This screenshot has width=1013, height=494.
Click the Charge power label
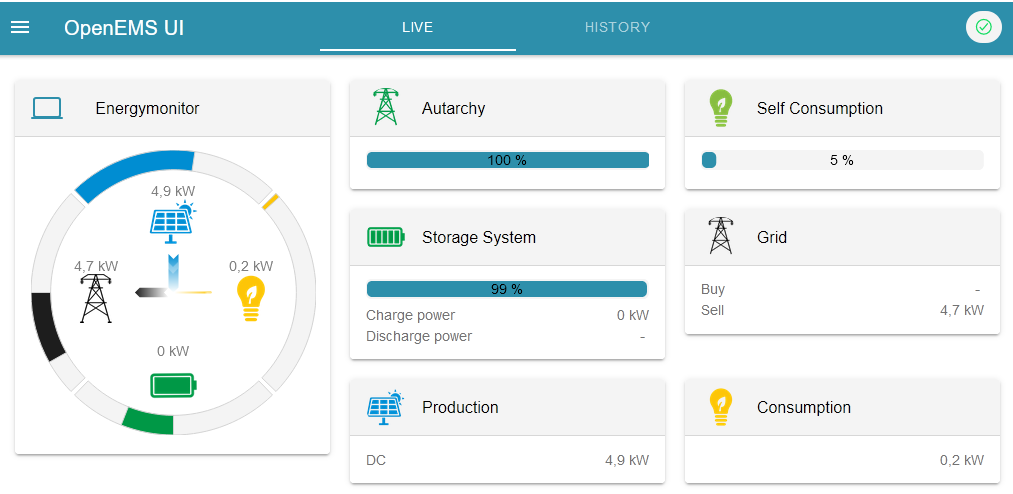(410, 315)
